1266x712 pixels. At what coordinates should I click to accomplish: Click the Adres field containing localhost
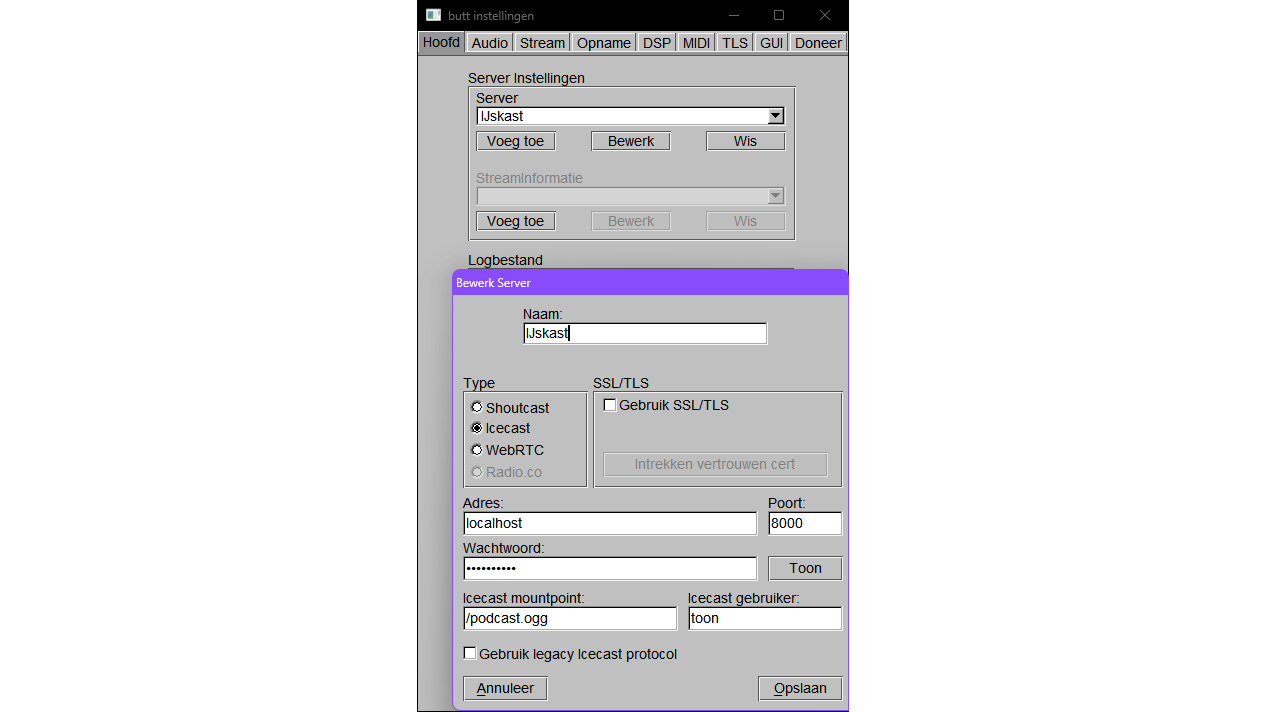pyautogui.click(x=610, y=523)
